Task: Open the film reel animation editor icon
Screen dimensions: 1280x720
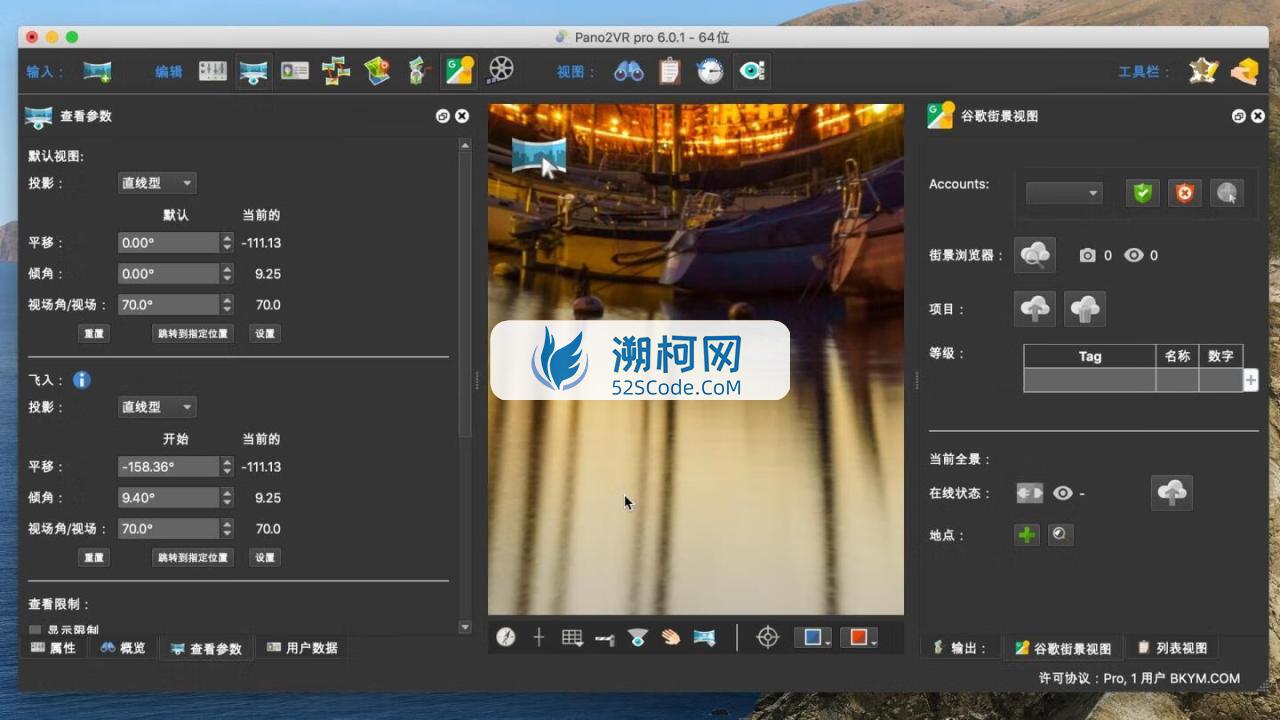Action: [x=501, y=70]
